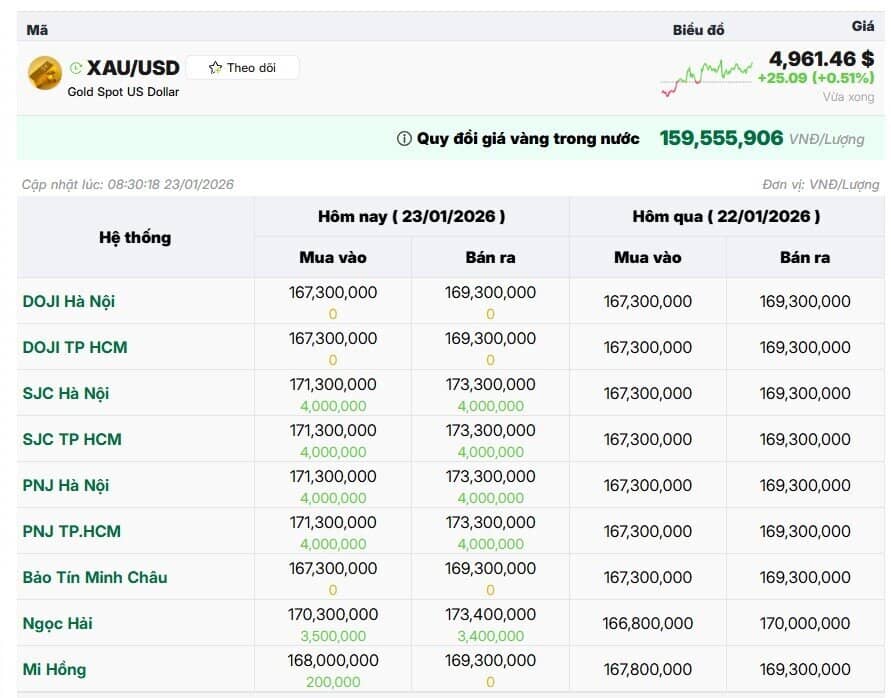Open PNJ Hà Nội system link
Image resolution: width=891 pixels, height=698 pixels.
(x=66, y=485)
